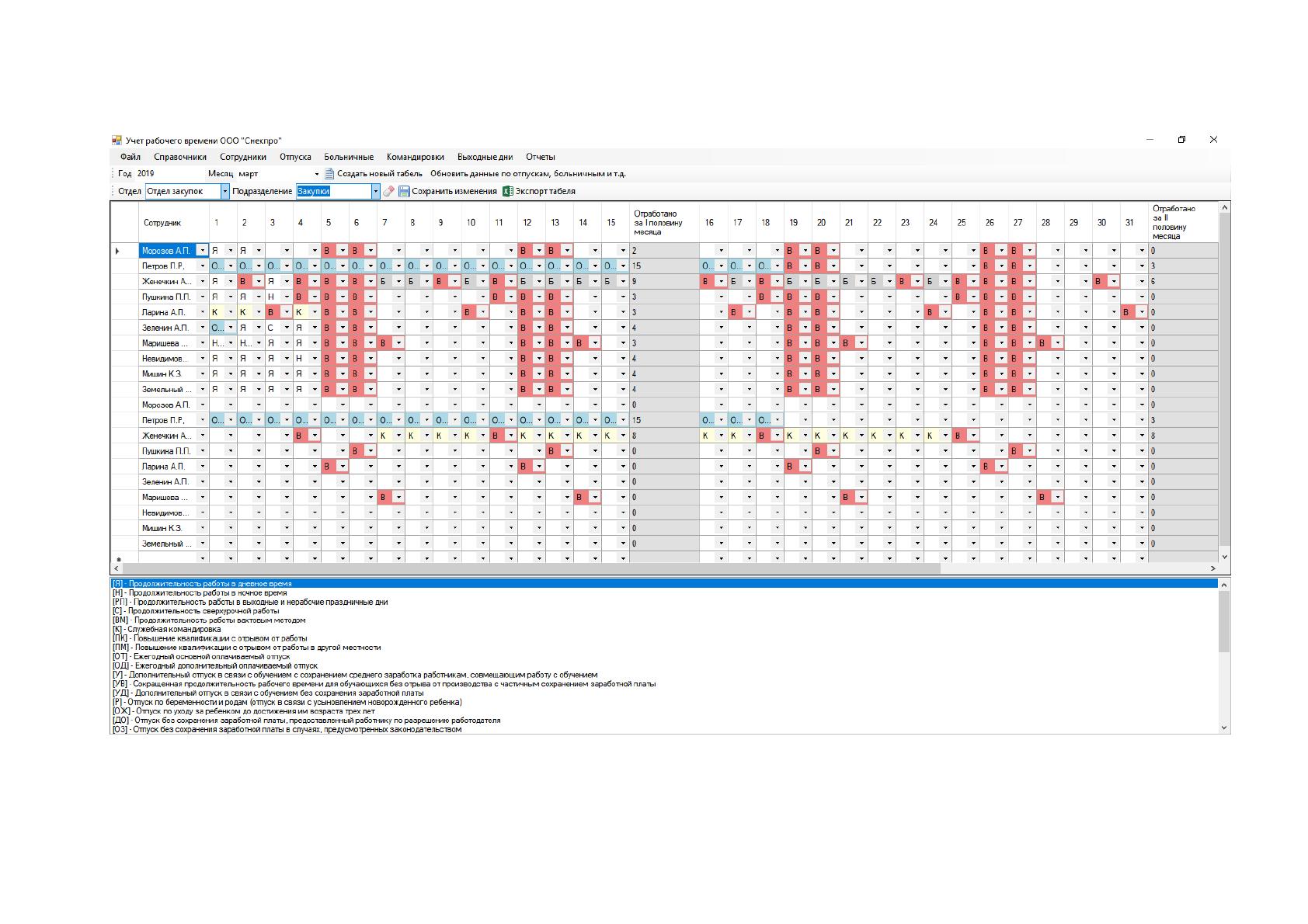
Task: Open the employee dropdown for Морозов А.П.
Action: [203, 251]
